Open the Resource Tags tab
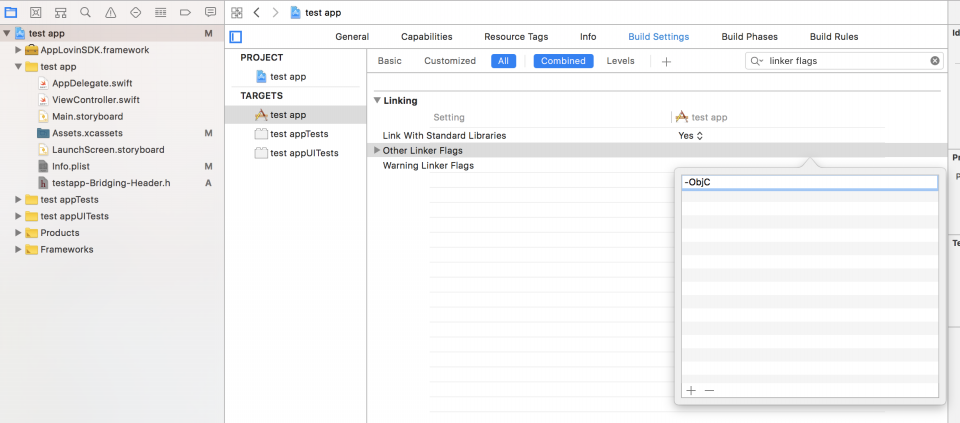This screenshot has width=960, height=423. pyautogui.click(x=516, y=37)
